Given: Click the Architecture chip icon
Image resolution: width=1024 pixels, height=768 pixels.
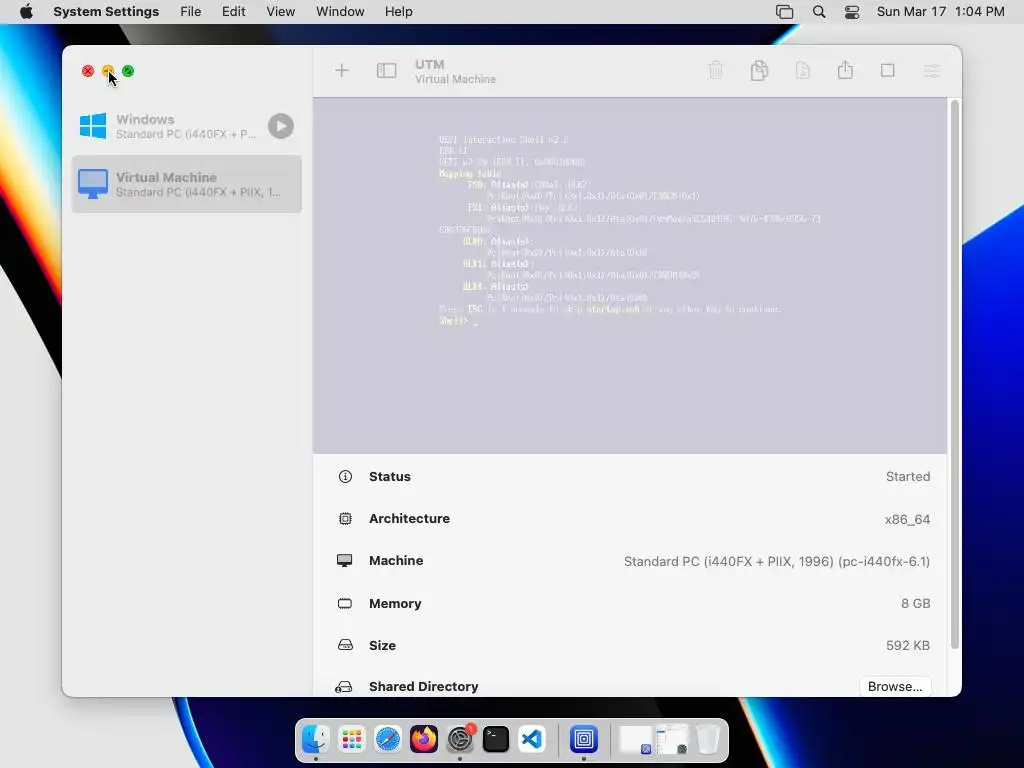Looking at the screenshot, I should click(x=345, y=519).
